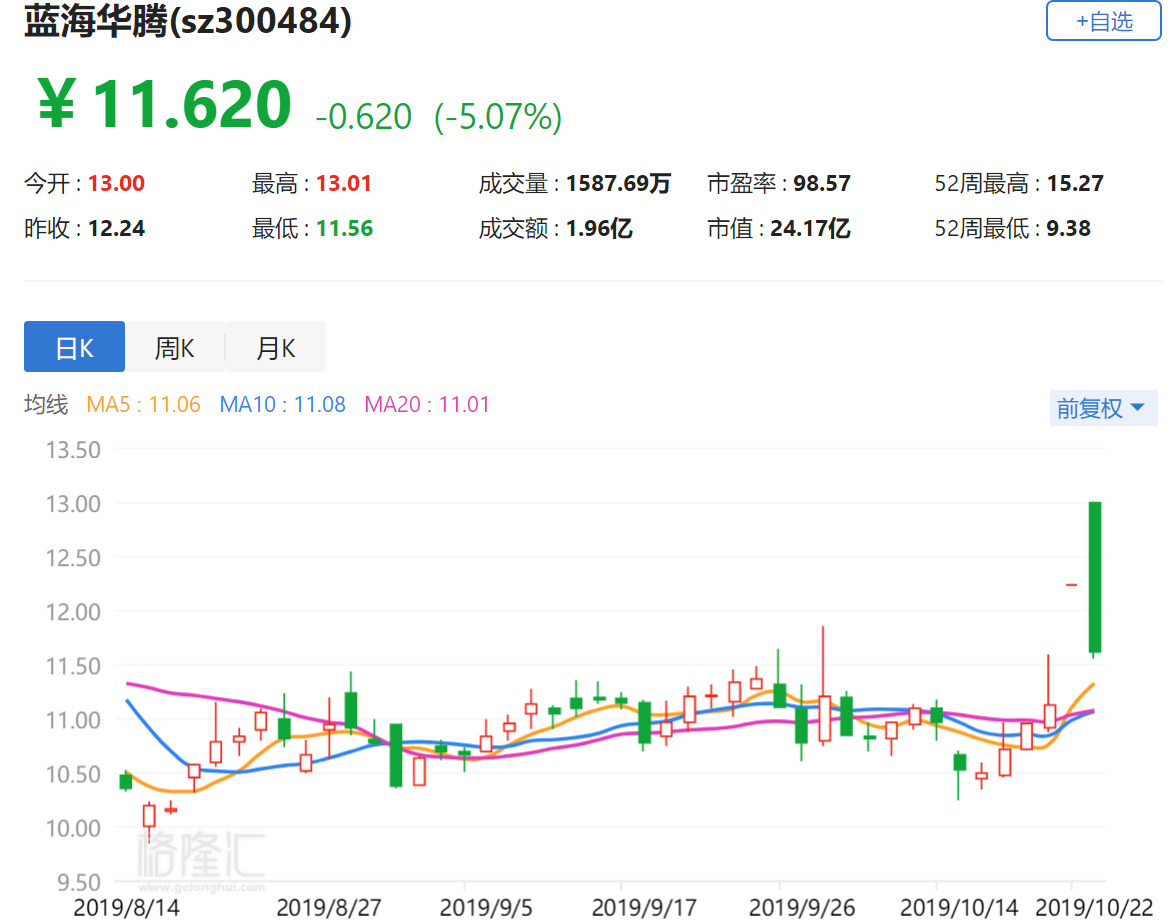
Task: Click 最高 value 13.01
Action: coord(343,183)
